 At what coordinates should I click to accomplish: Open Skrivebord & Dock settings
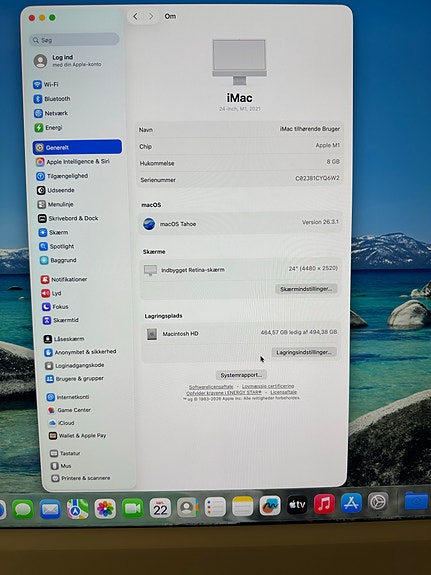[68, 218]
